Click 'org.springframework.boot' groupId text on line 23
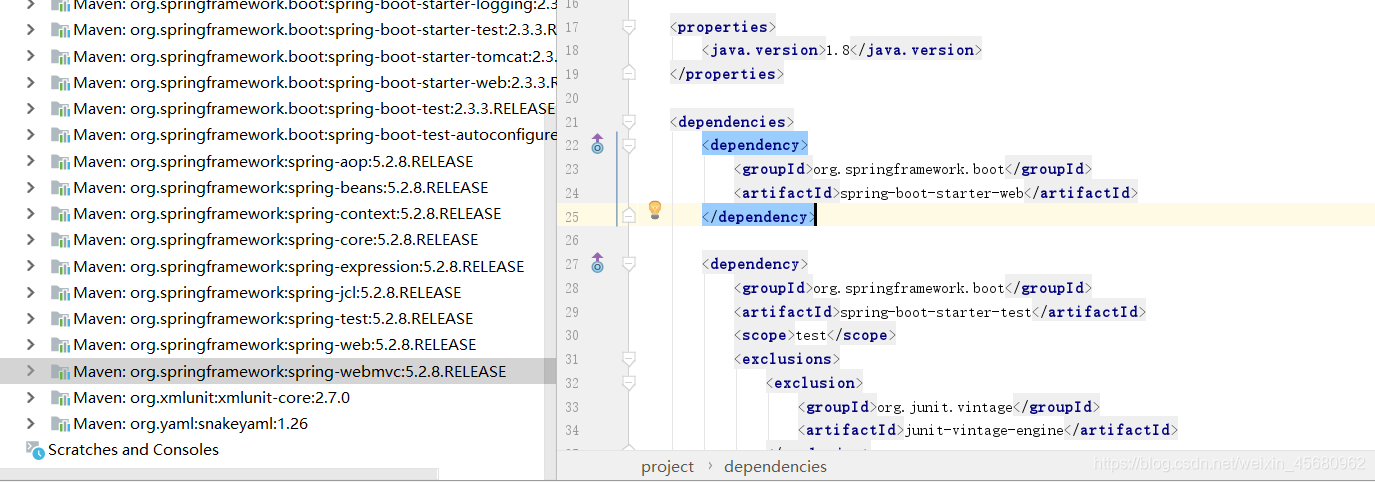 [908, 169]
